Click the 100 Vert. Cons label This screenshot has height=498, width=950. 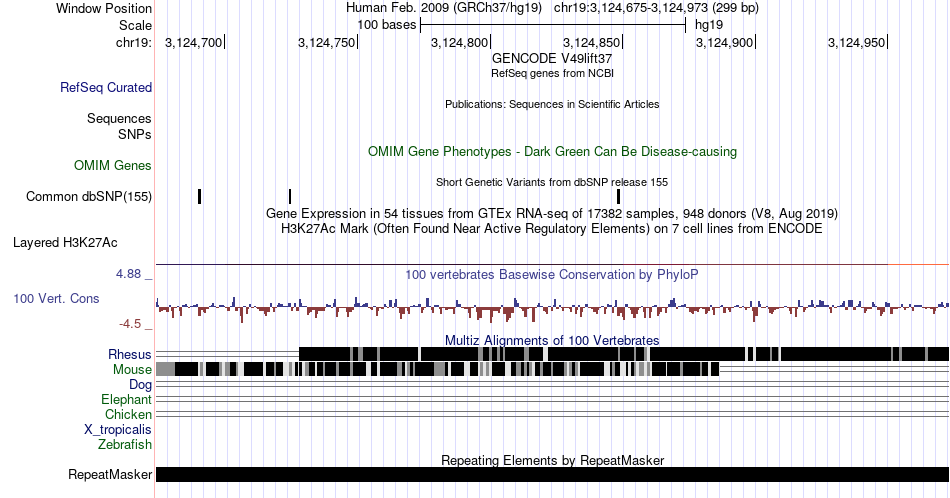click(56, 298)
